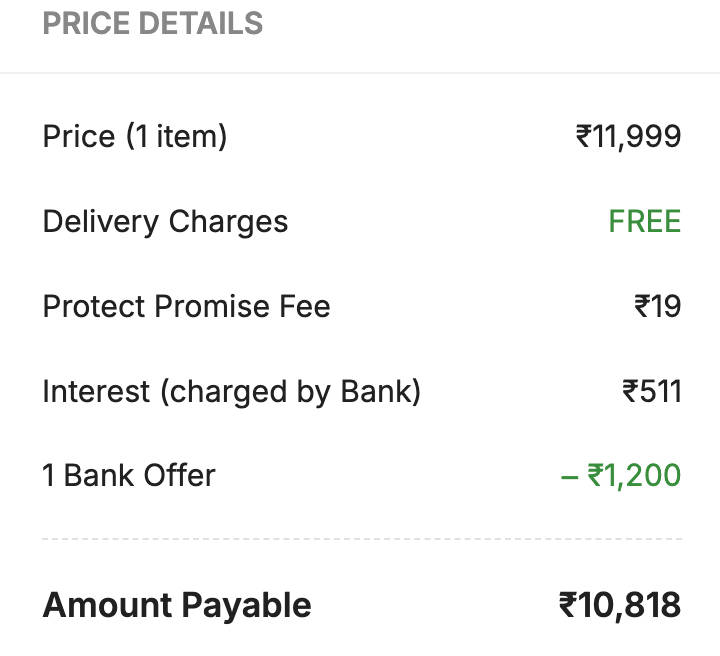
Task: Click the "(charged by Bank)" interest note
Action: 290,391
